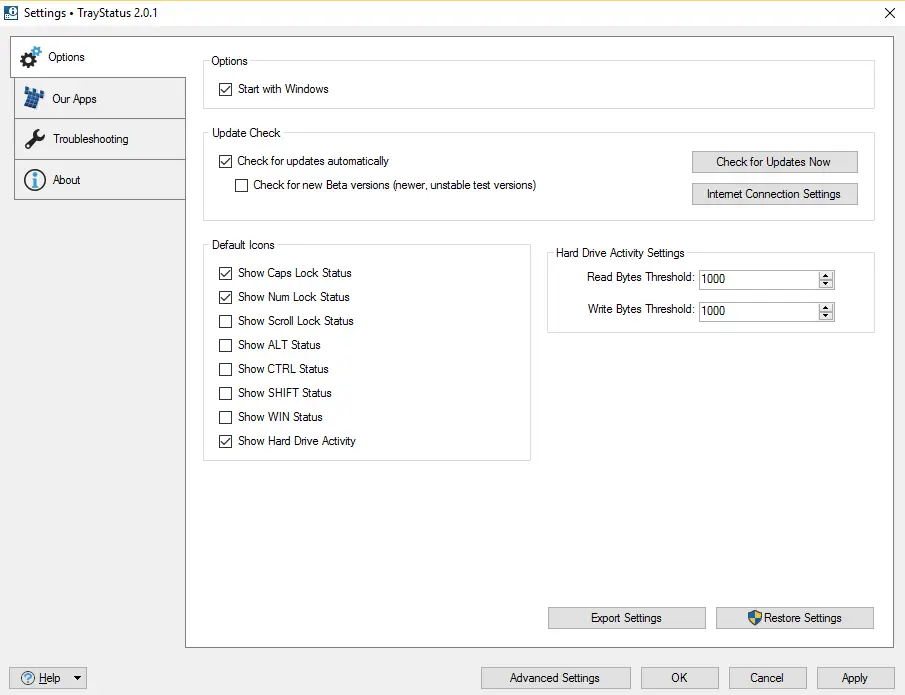Click the shield icon on Restore Settings
The width and height of the screenshot is (905, 695).
[x=755, y=618]
